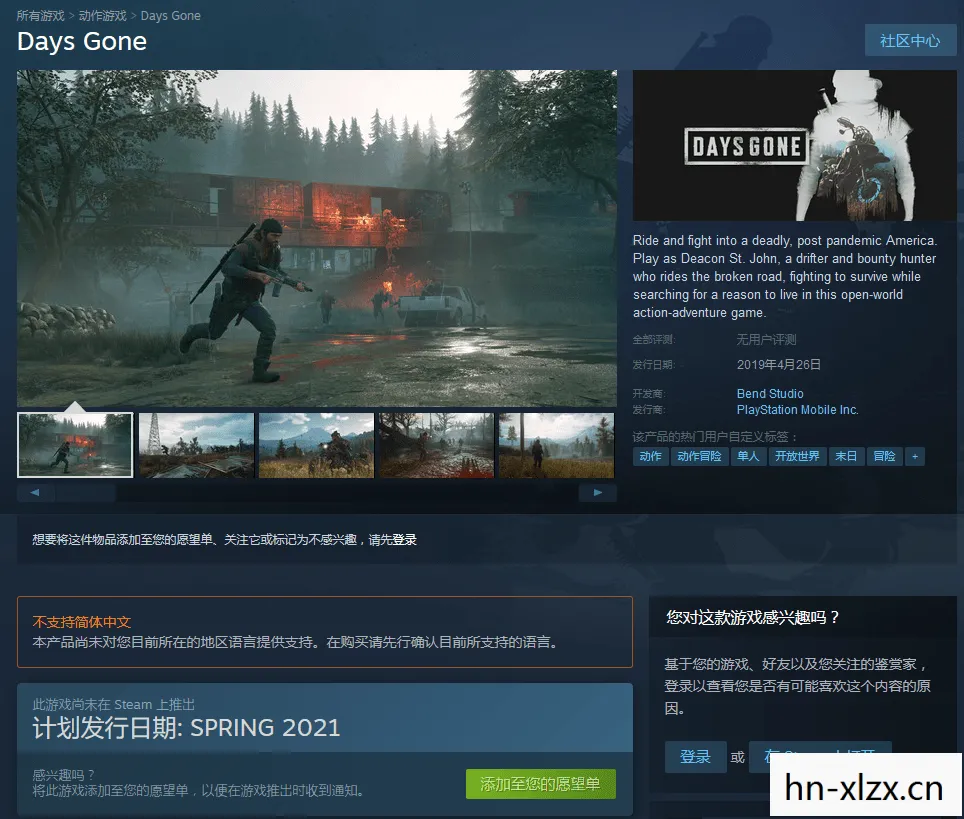Select the motorcycle meadow screenshot thumbnail
964x819 pixels.
click(316, 445)
